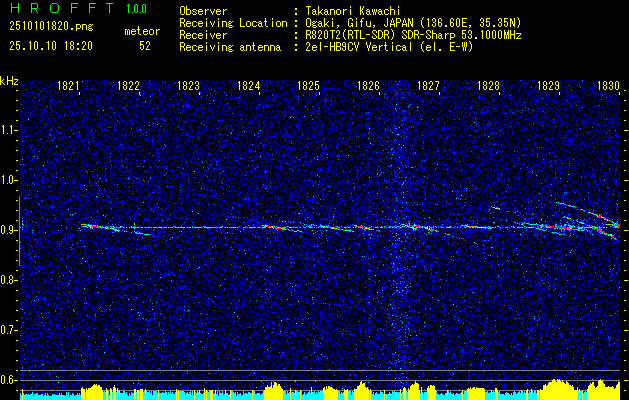This screenshot has width=629, height=400.
Task: Click the 0.7 kHz frequency label
Action: [x=8, y=330]
